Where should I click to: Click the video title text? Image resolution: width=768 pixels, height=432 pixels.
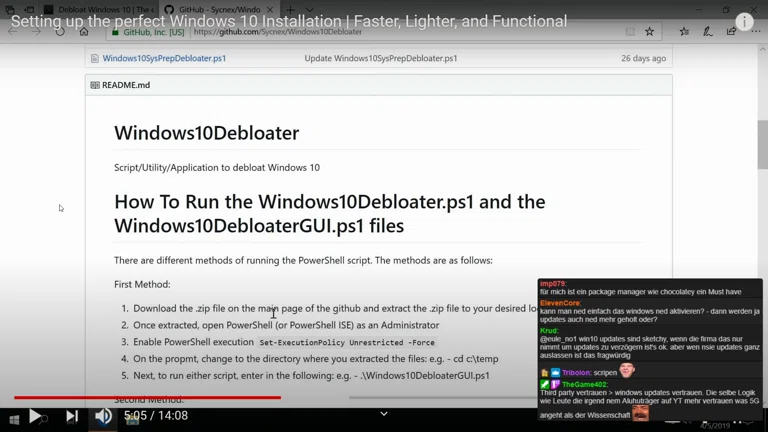click(288, 21)
